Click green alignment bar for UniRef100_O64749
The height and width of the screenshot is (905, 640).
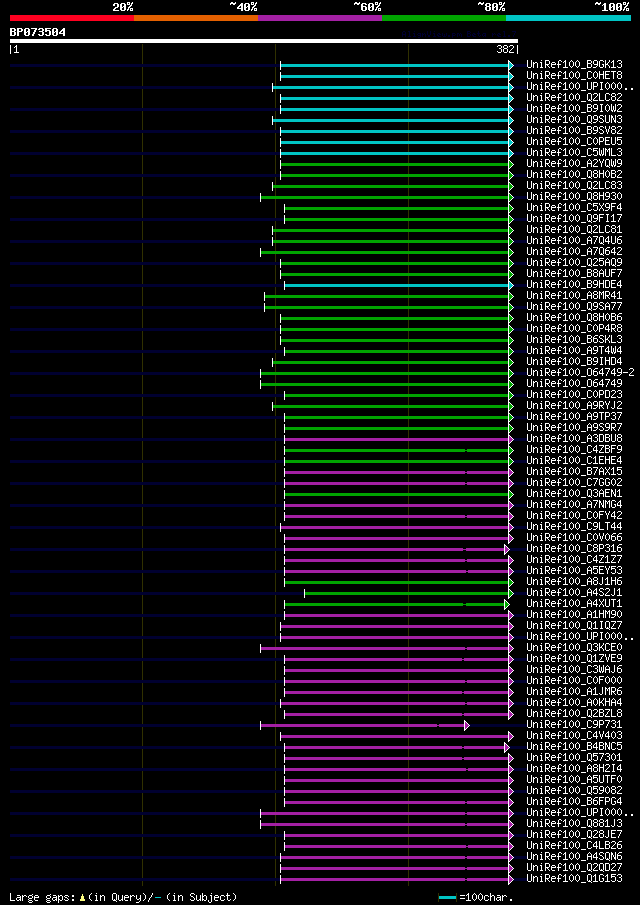pos(384,383)
